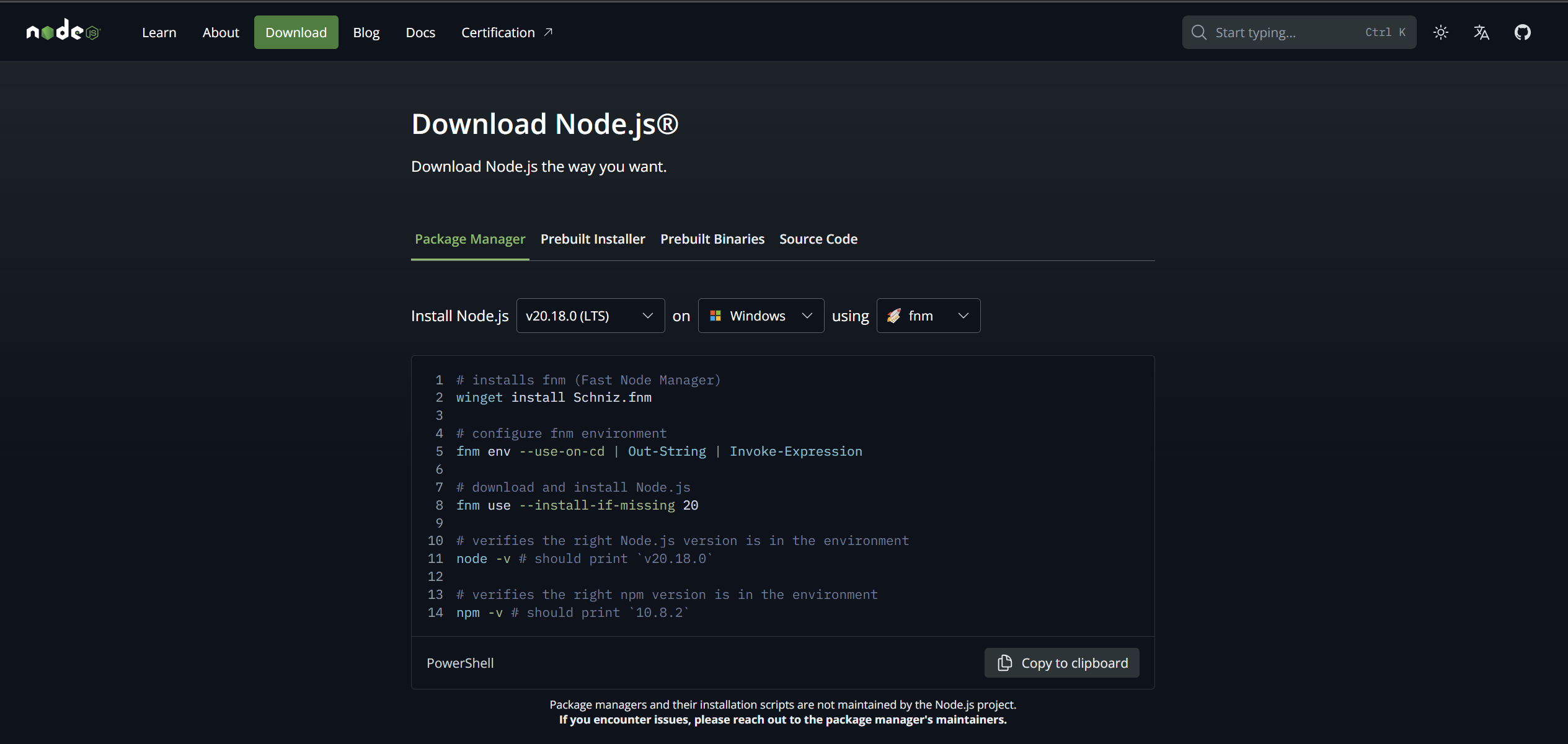Expand the fnm package manager dropdown
1568x744 pixels.
click(928, 316)
